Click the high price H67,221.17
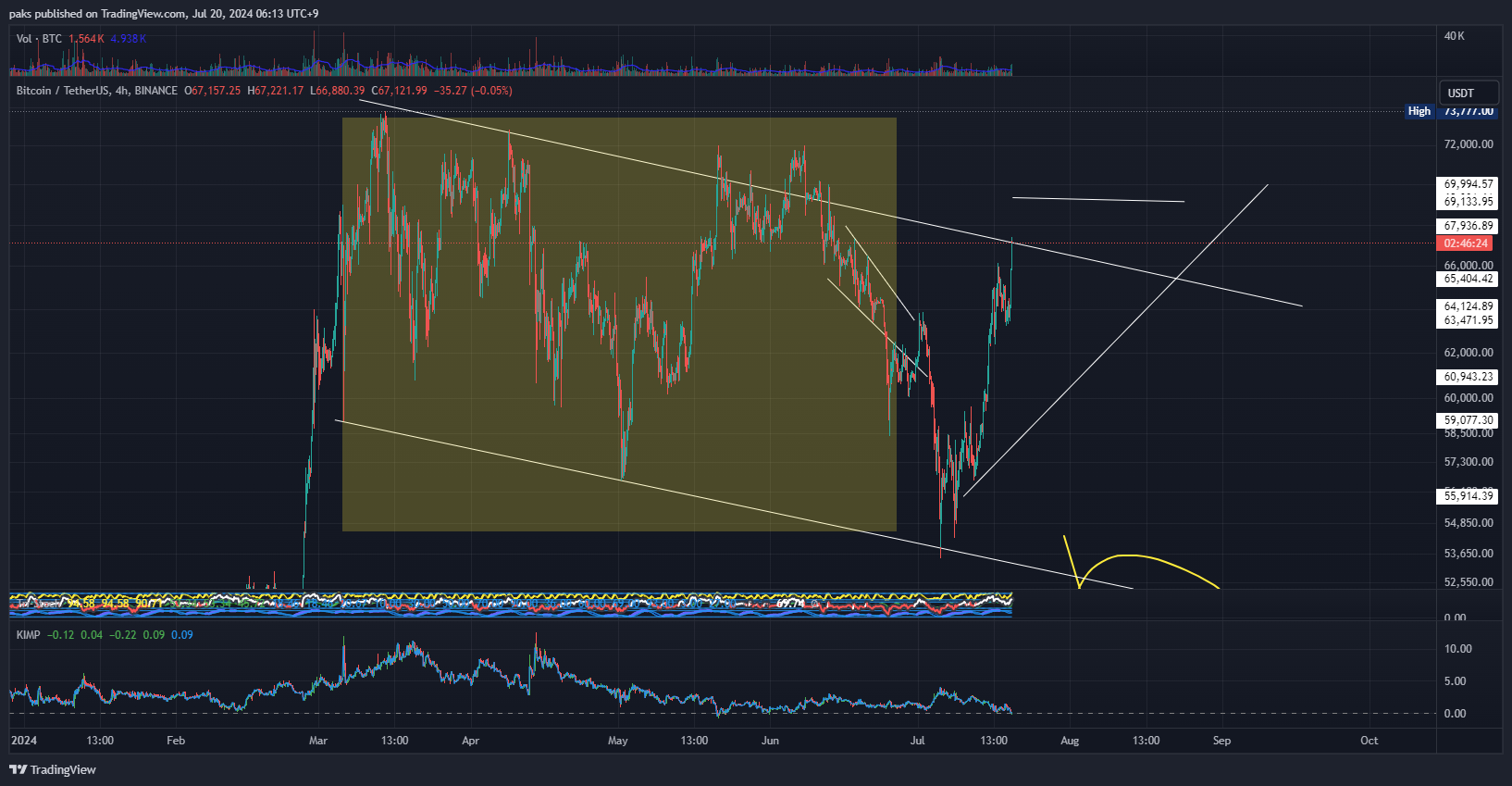1512x786 pixels. (x=276, y=91)
